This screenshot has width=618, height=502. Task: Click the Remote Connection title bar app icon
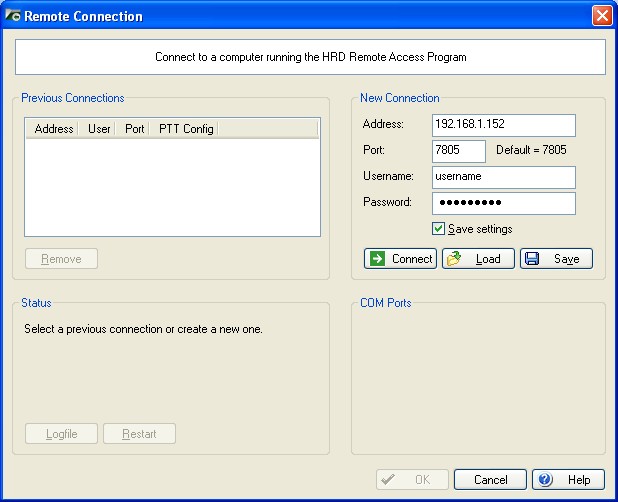13,15
